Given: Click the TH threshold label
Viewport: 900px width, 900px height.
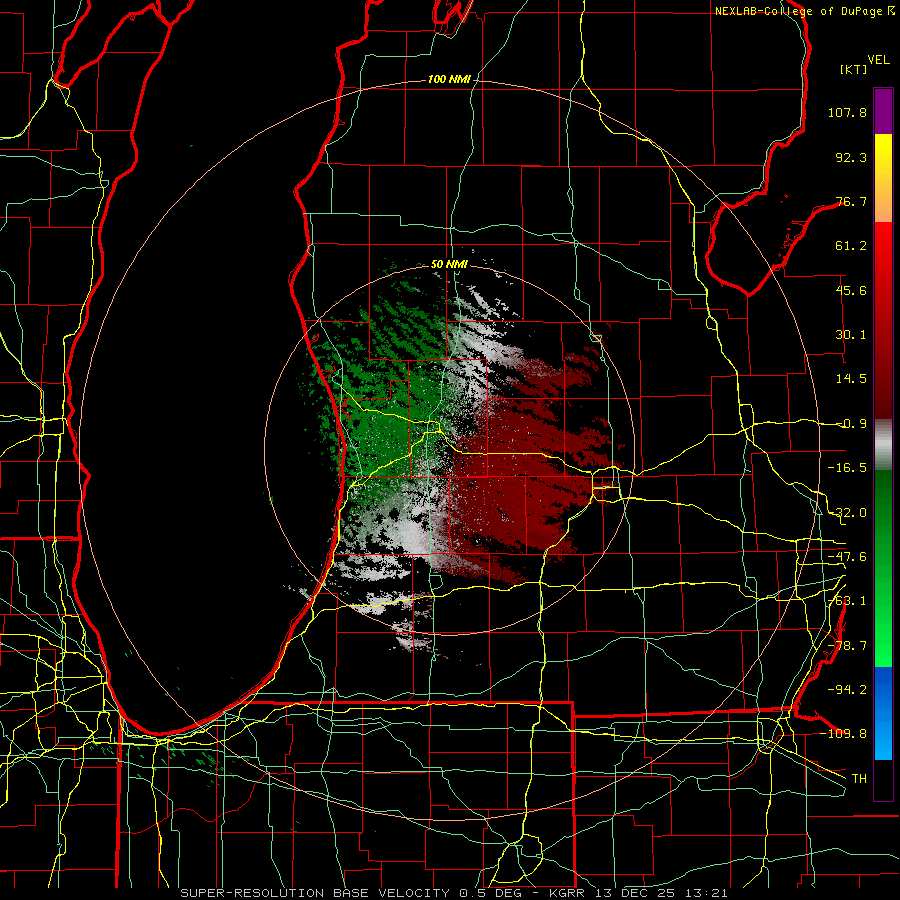Looking at the screenshot, I should click(859, 778).
